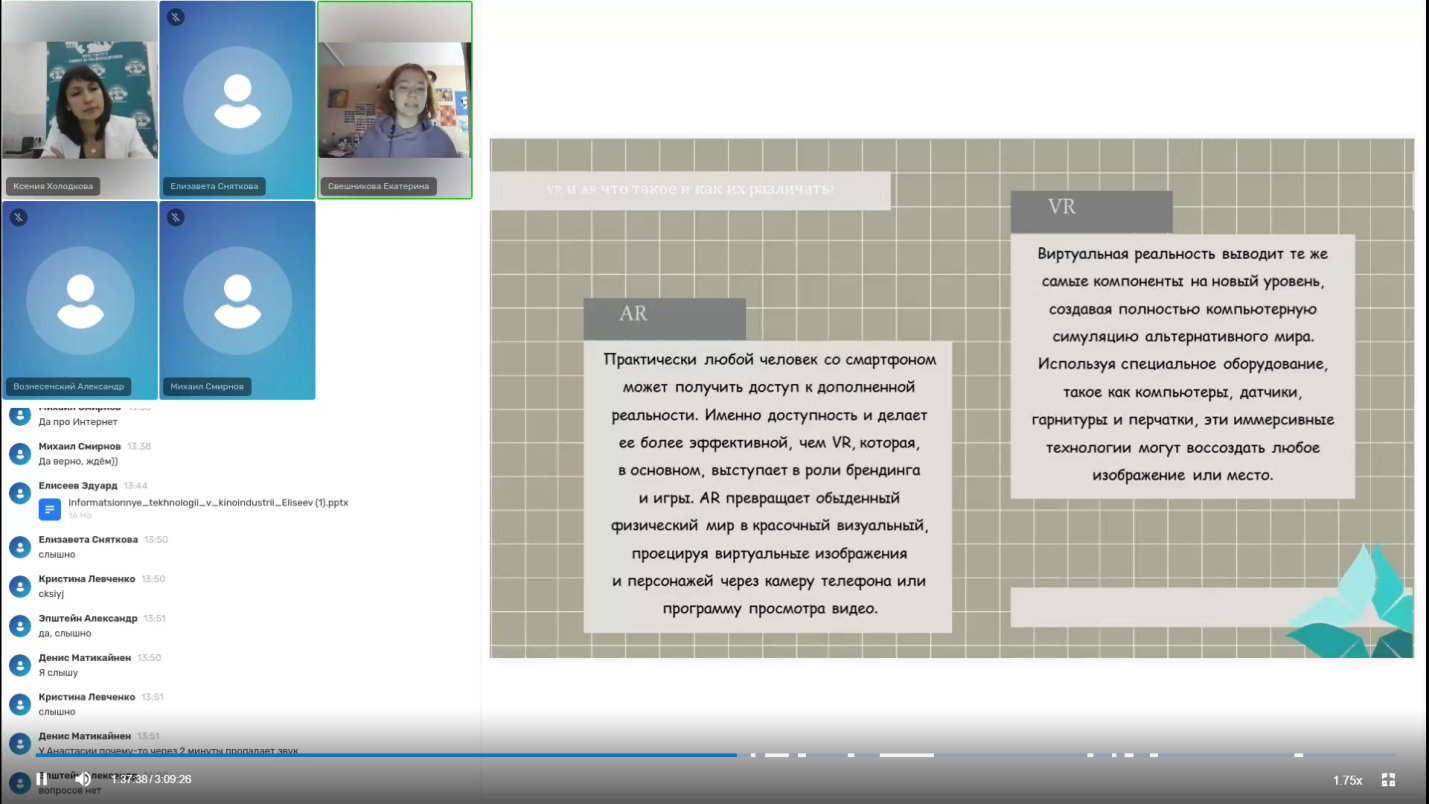Click chat avatar beside Елизавета Сняткова's "слышно" message
The image size is (1429, 804).
[20, 547]
